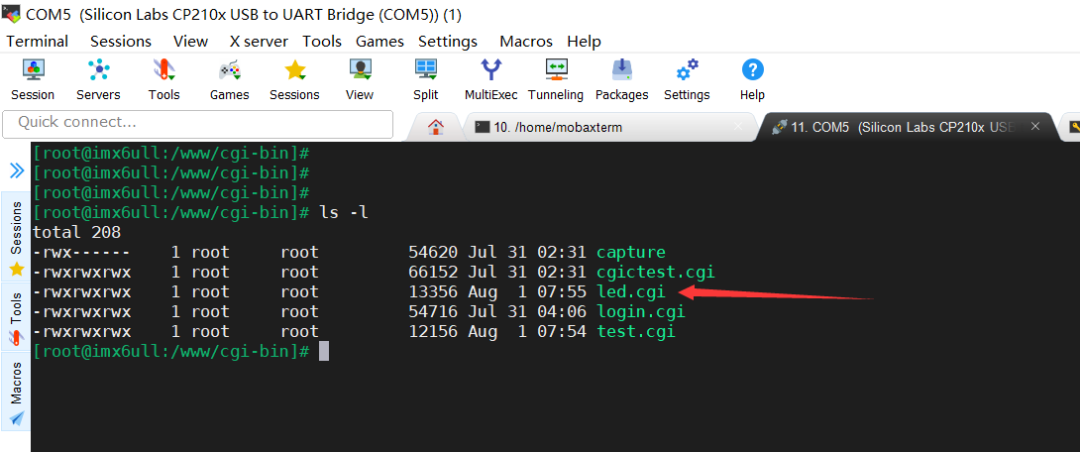Open the Games toolbar icon
This screenshot has width=1080, height=452.
[229, 71]
